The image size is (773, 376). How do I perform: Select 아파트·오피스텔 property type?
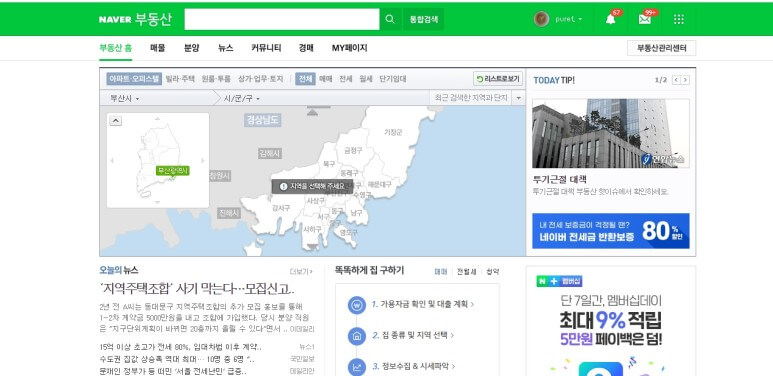click(x=134, y=79)
